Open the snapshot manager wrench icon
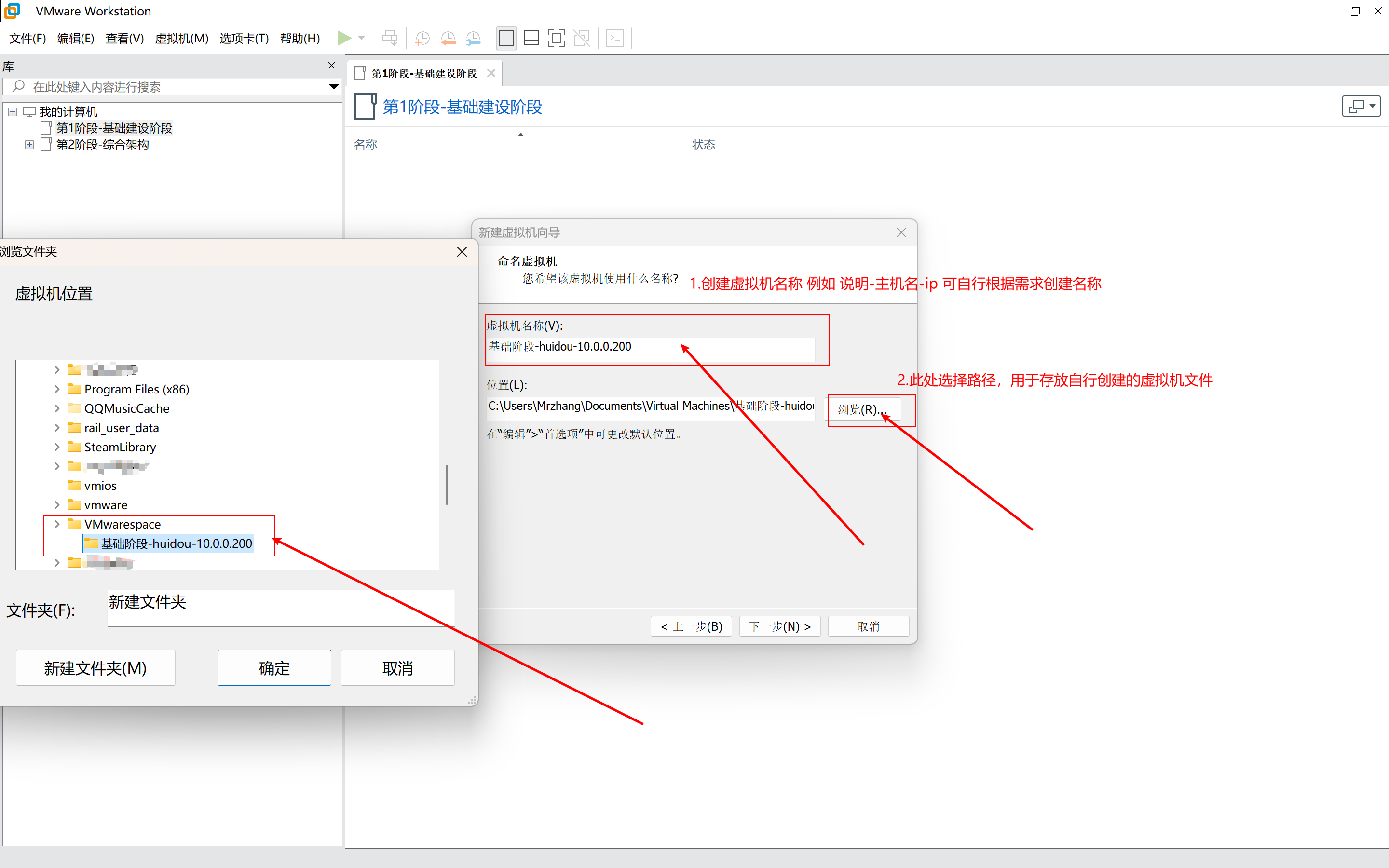The height and width of the screenshot is (868, 1389). coord(473,39)
